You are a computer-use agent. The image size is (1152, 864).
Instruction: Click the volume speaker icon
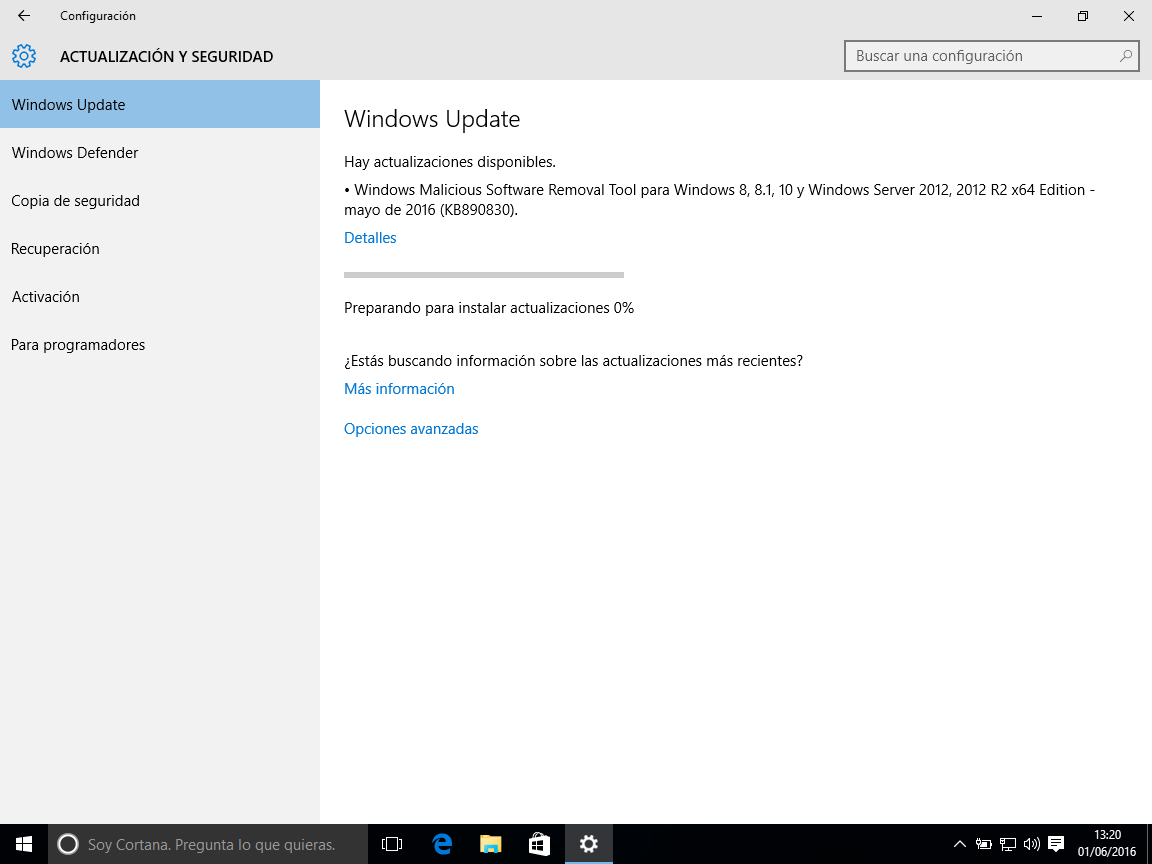click(1032, 844)
